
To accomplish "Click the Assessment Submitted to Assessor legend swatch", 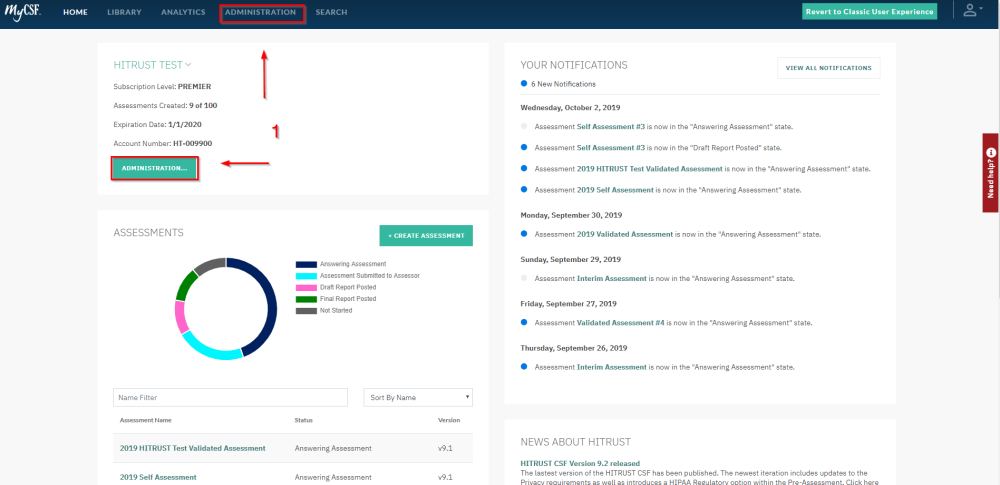I will (x=306, y=276).
